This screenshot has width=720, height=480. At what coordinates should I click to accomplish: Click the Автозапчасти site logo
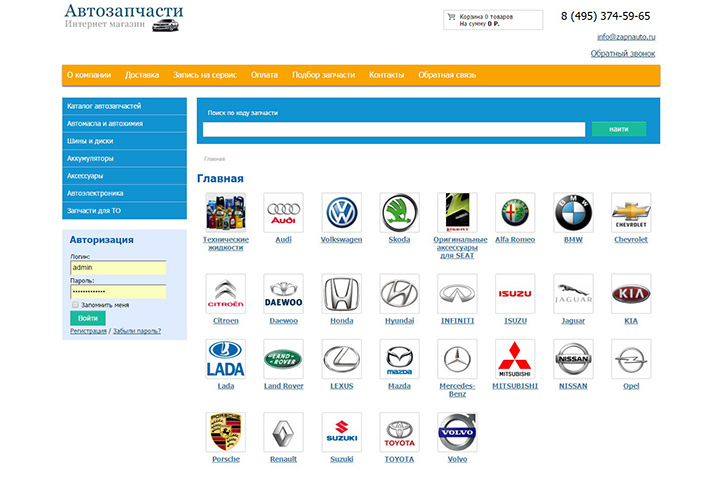[124, 17]
